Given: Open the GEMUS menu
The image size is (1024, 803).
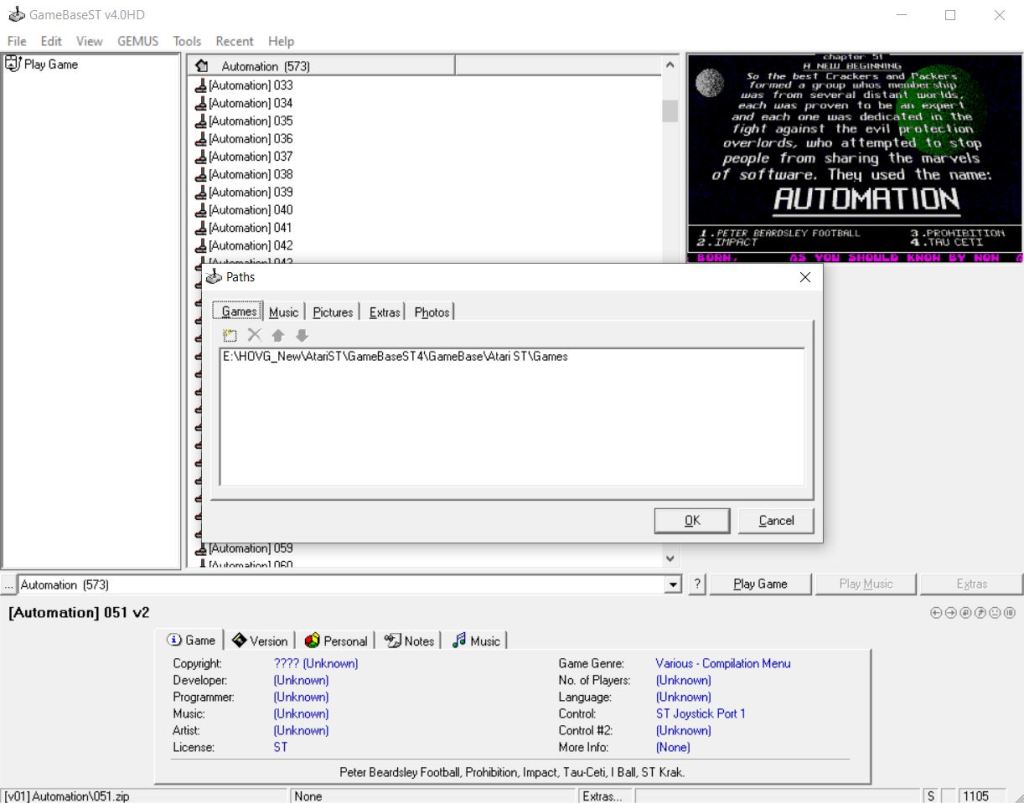Looking at the screenshot, I should 138,41.
